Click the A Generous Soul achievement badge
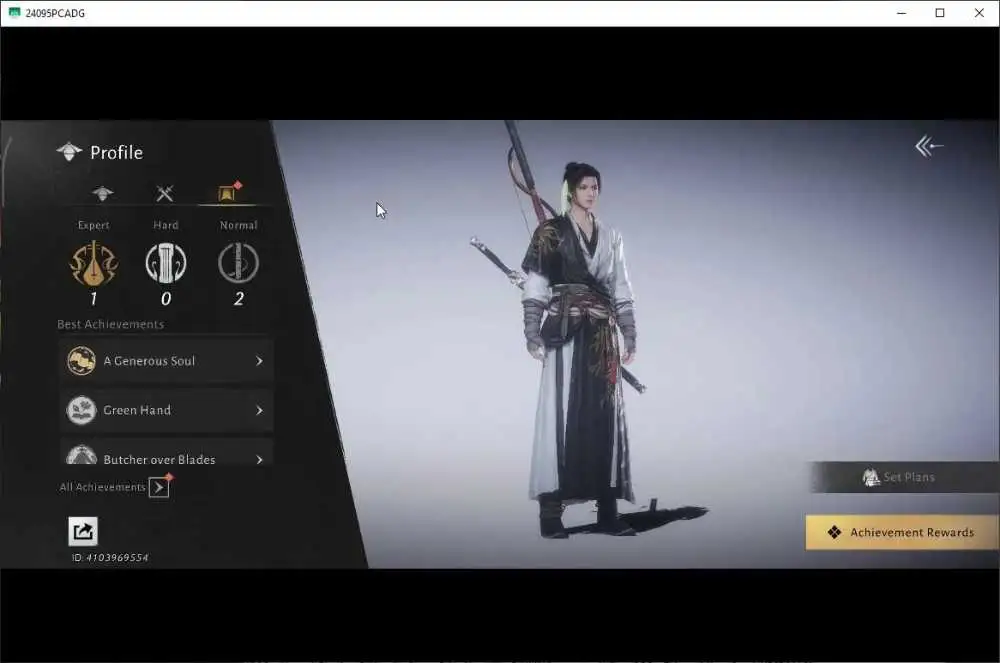 (82, 361)
